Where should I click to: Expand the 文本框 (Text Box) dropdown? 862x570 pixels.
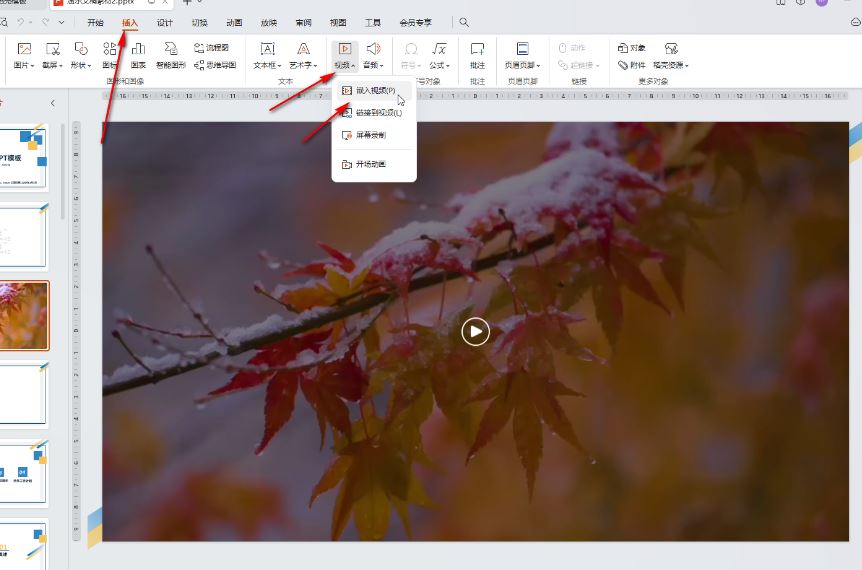[x=267, y=66]
